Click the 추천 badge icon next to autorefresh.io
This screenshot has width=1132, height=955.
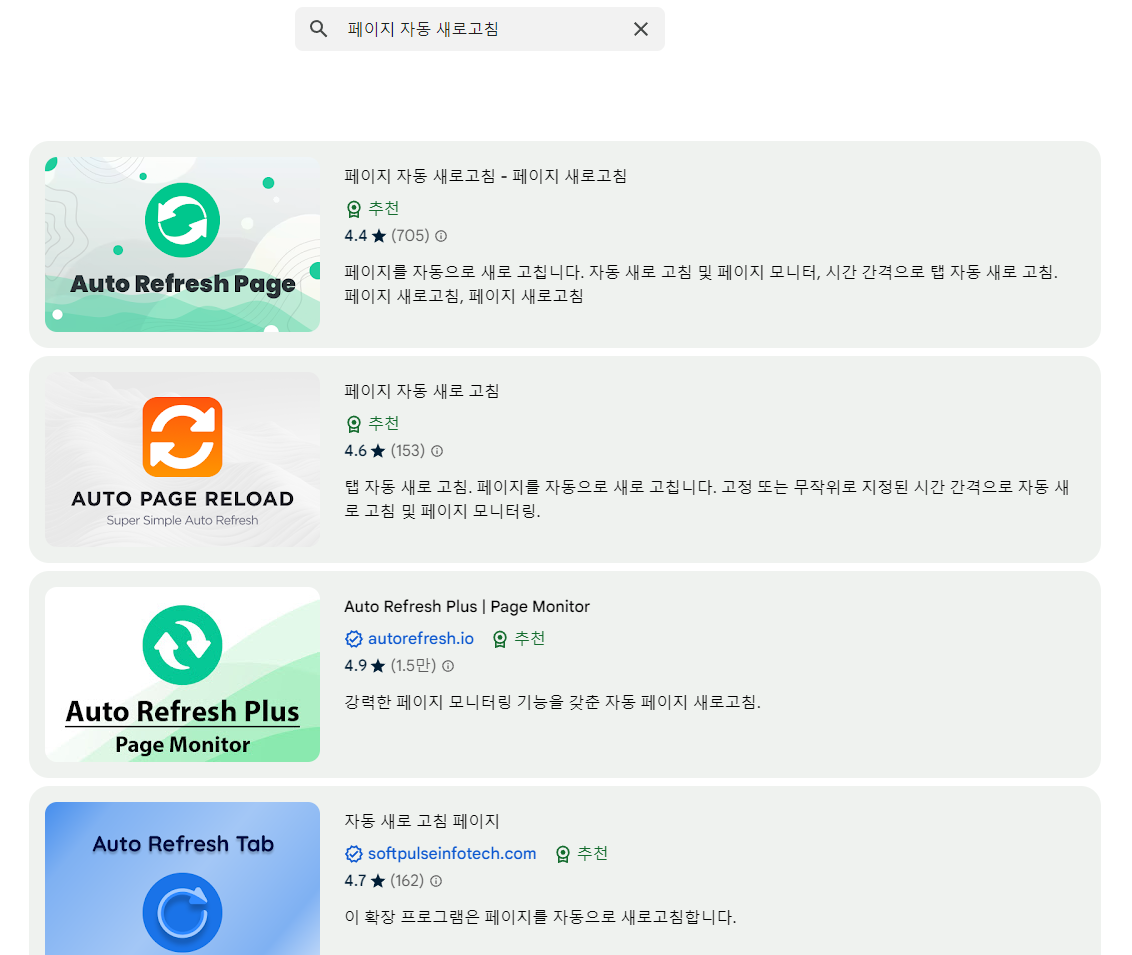coord(500,640)
